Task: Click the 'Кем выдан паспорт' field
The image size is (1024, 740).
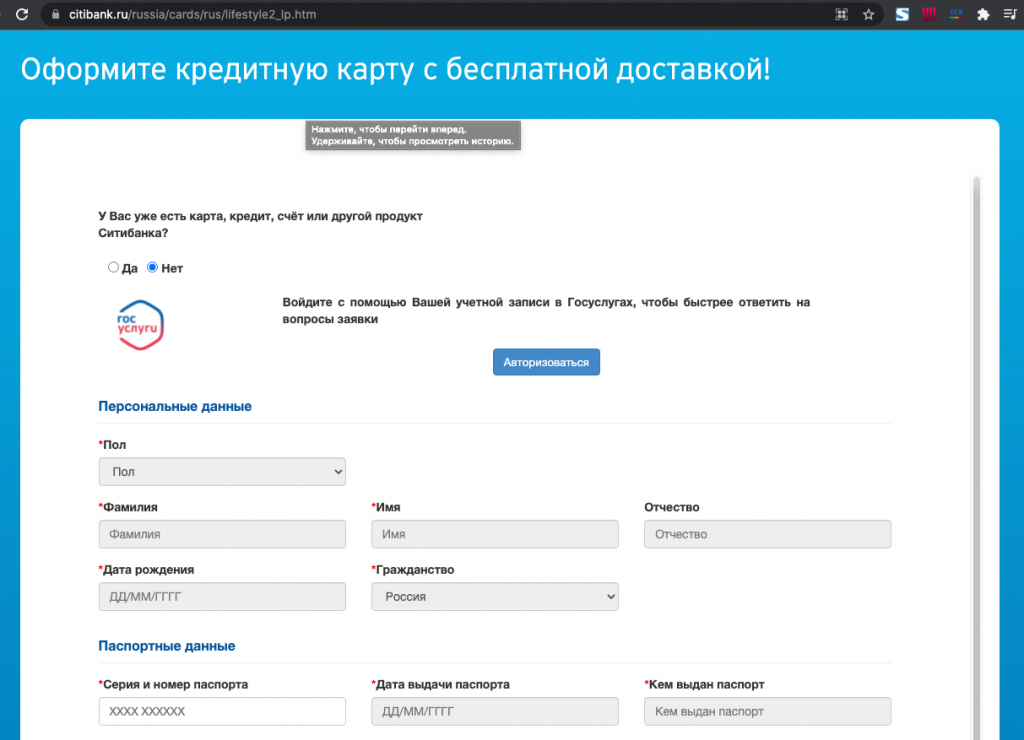Action: 767,711
